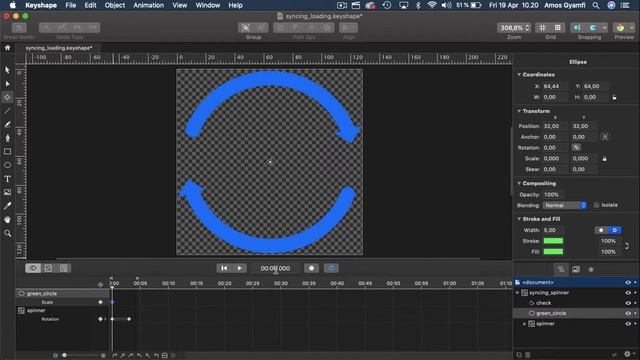Screen dimensions: 640x360
Task: Open the Blending mode dropdown
Action: click(x=565, y=205)
